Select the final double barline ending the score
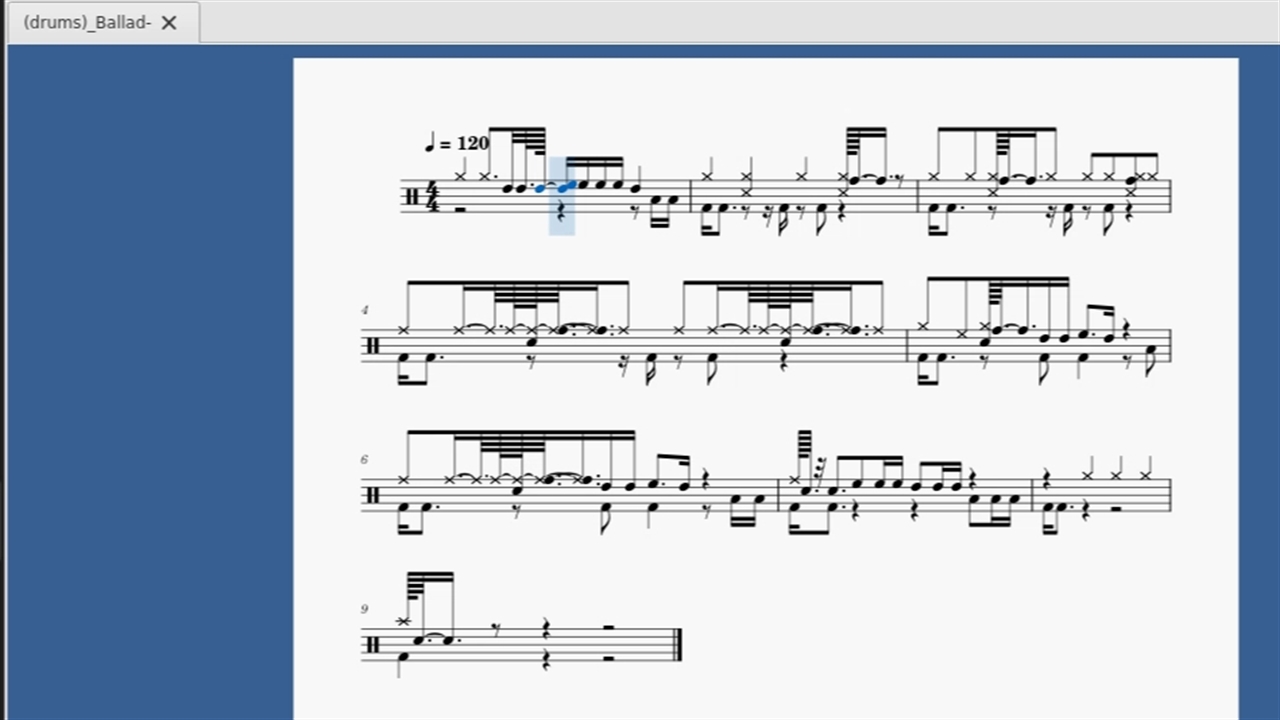Image resolution: width=1280 pixels, height=720 pixels. click(678, 645)
